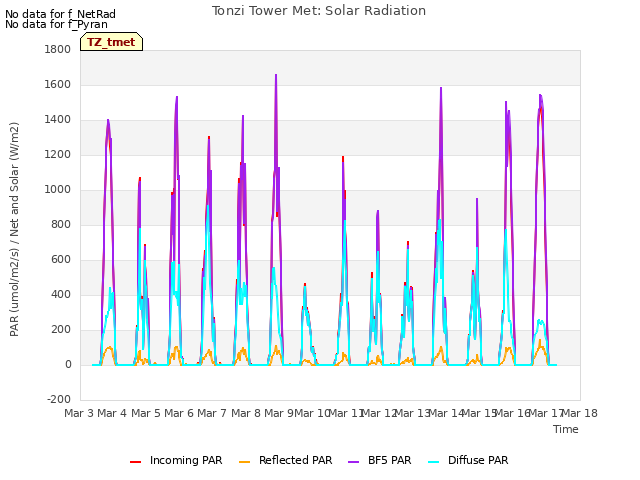Click the 1400 y-axis tick label
This screenshot has width=640, height=480.
pos(58,120)
